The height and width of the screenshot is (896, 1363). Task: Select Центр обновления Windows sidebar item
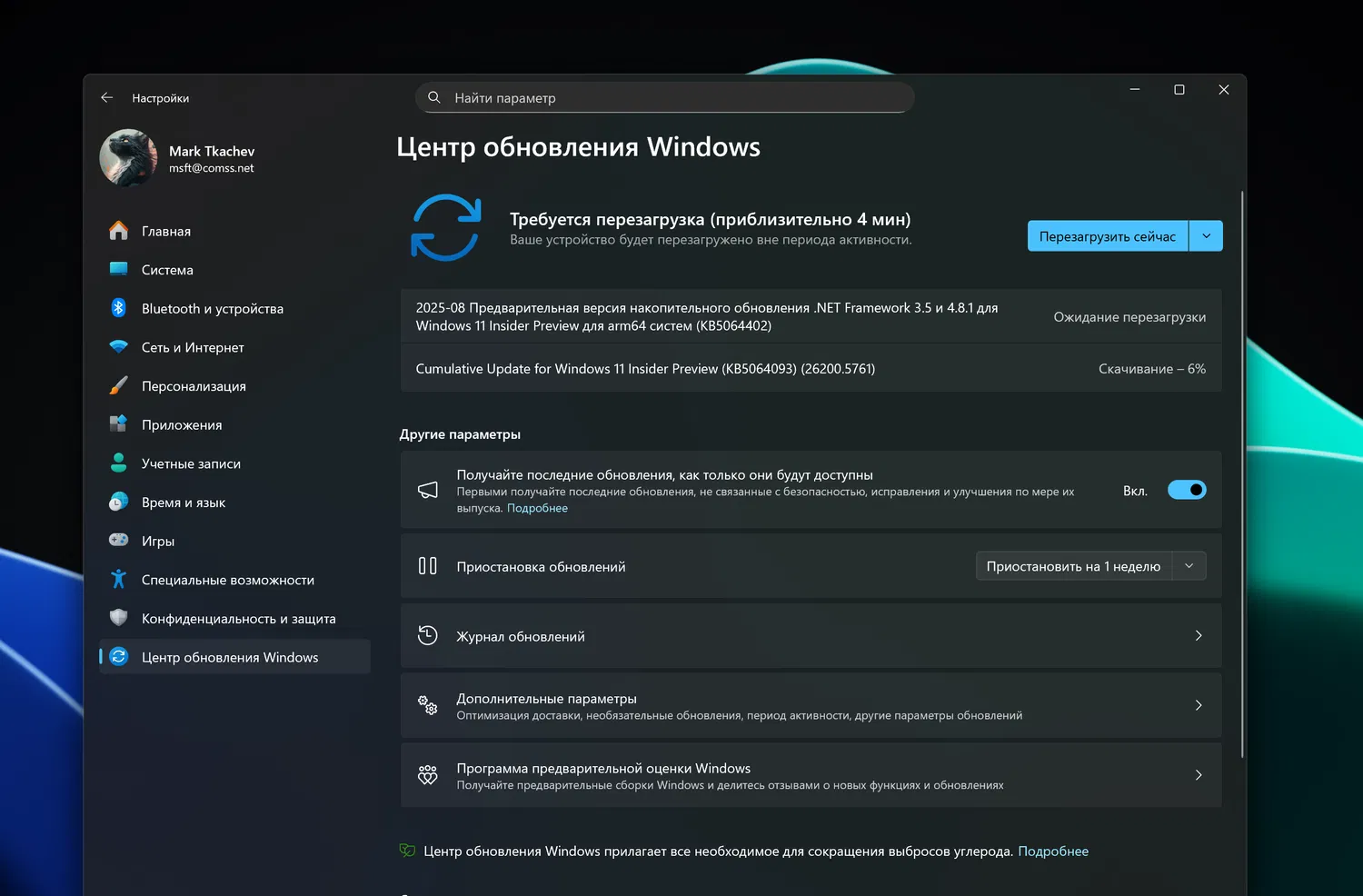pyautogui.click(x=234, y=657)
